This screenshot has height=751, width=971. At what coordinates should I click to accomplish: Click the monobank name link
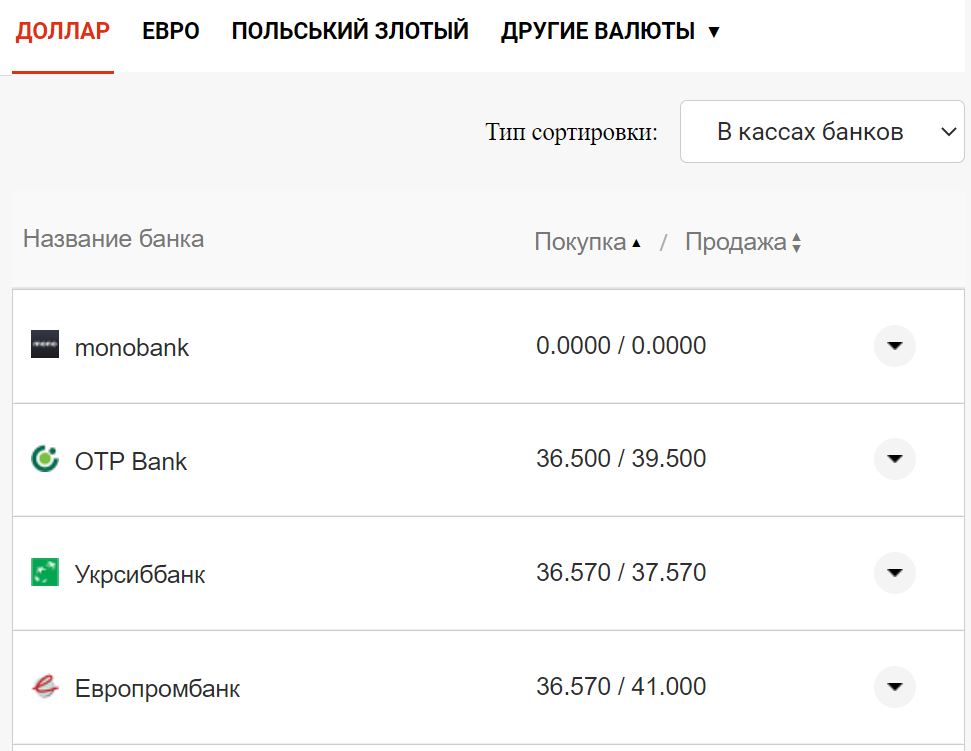point(131,346)
